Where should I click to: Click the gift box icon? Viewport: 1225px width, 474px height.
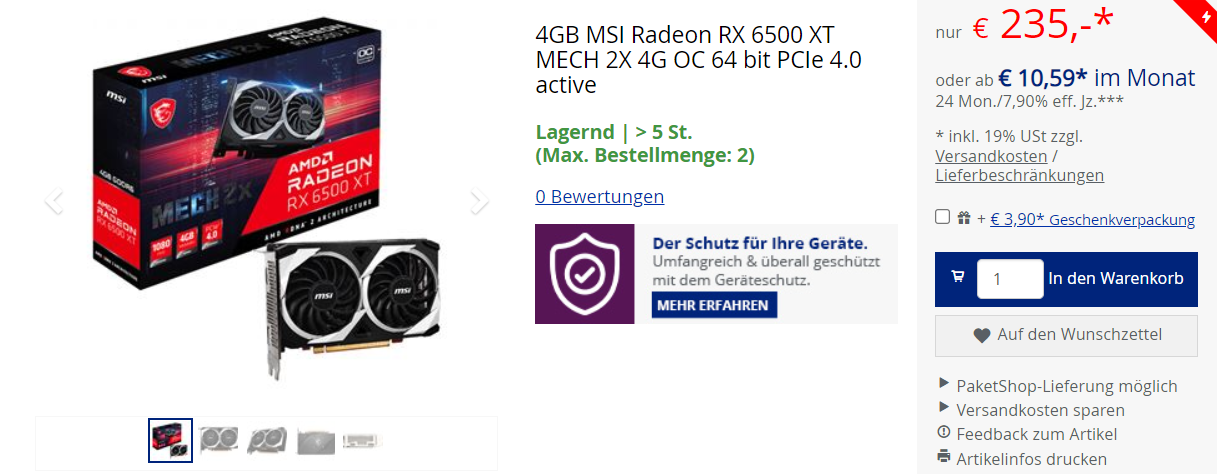click(964, 217)
